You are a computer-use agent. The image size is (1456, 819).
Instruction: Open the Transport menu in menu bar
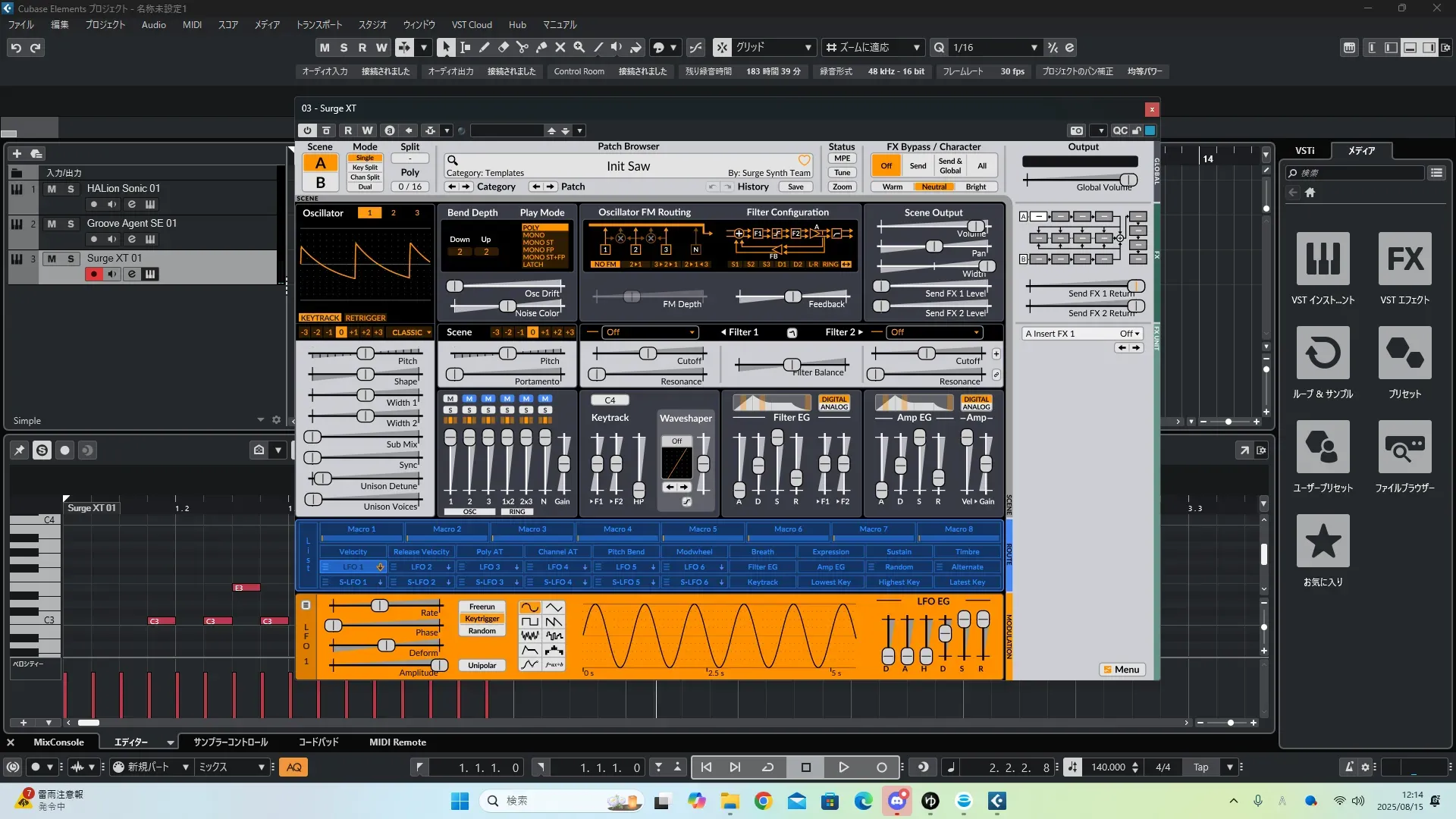[318, 25]
